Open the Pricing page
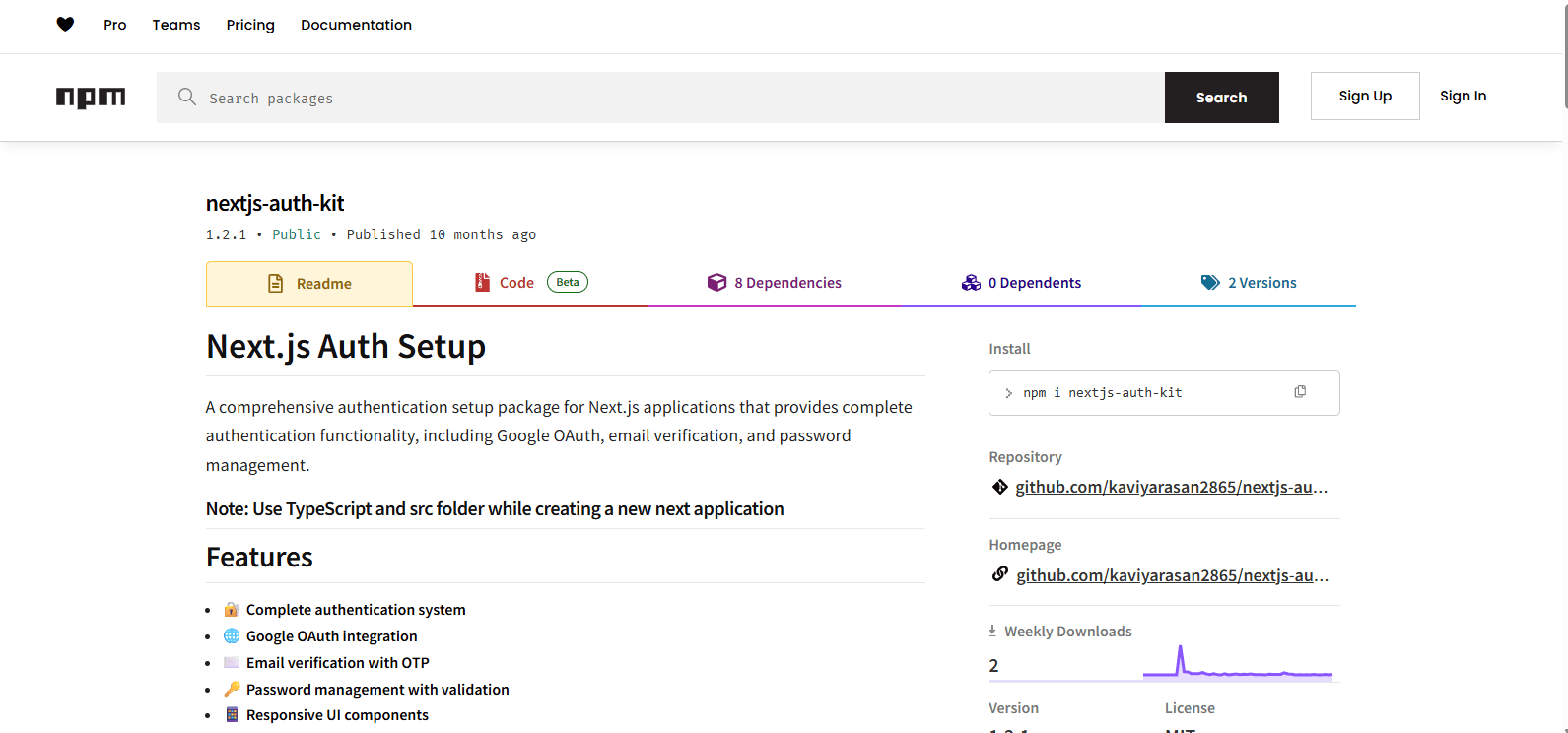 [250, 25]
